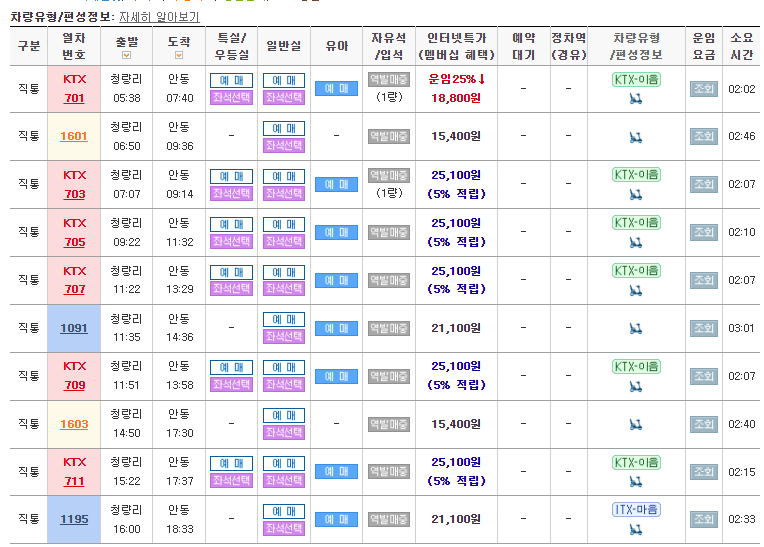Select first class seat 좌석선택 for KTX 711
The image size is (764, 547).
click(x=231, y=480)
